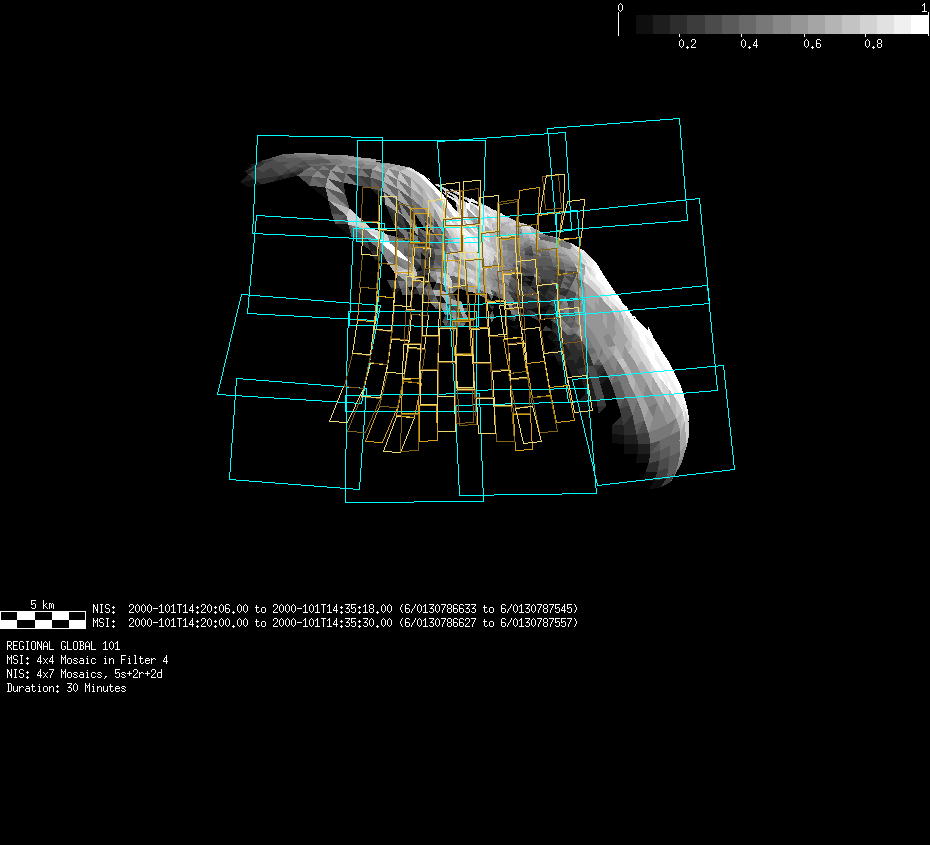Viewport: 930px width, 845px height.
Task: Pick the 0.8 value on the color scale
Action: 873,44
